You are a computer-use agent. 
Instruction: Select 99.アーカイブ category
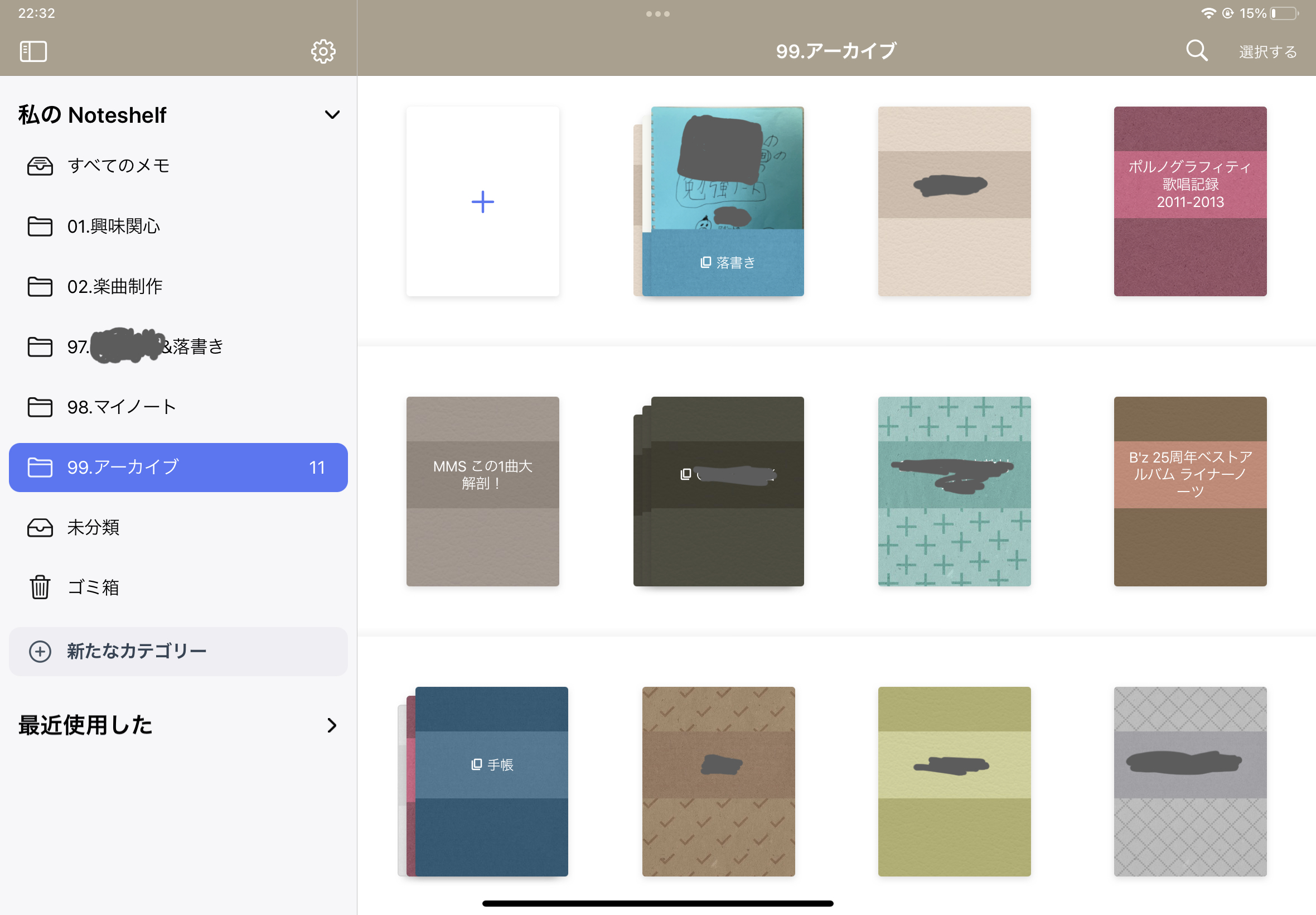coord(178,466)
